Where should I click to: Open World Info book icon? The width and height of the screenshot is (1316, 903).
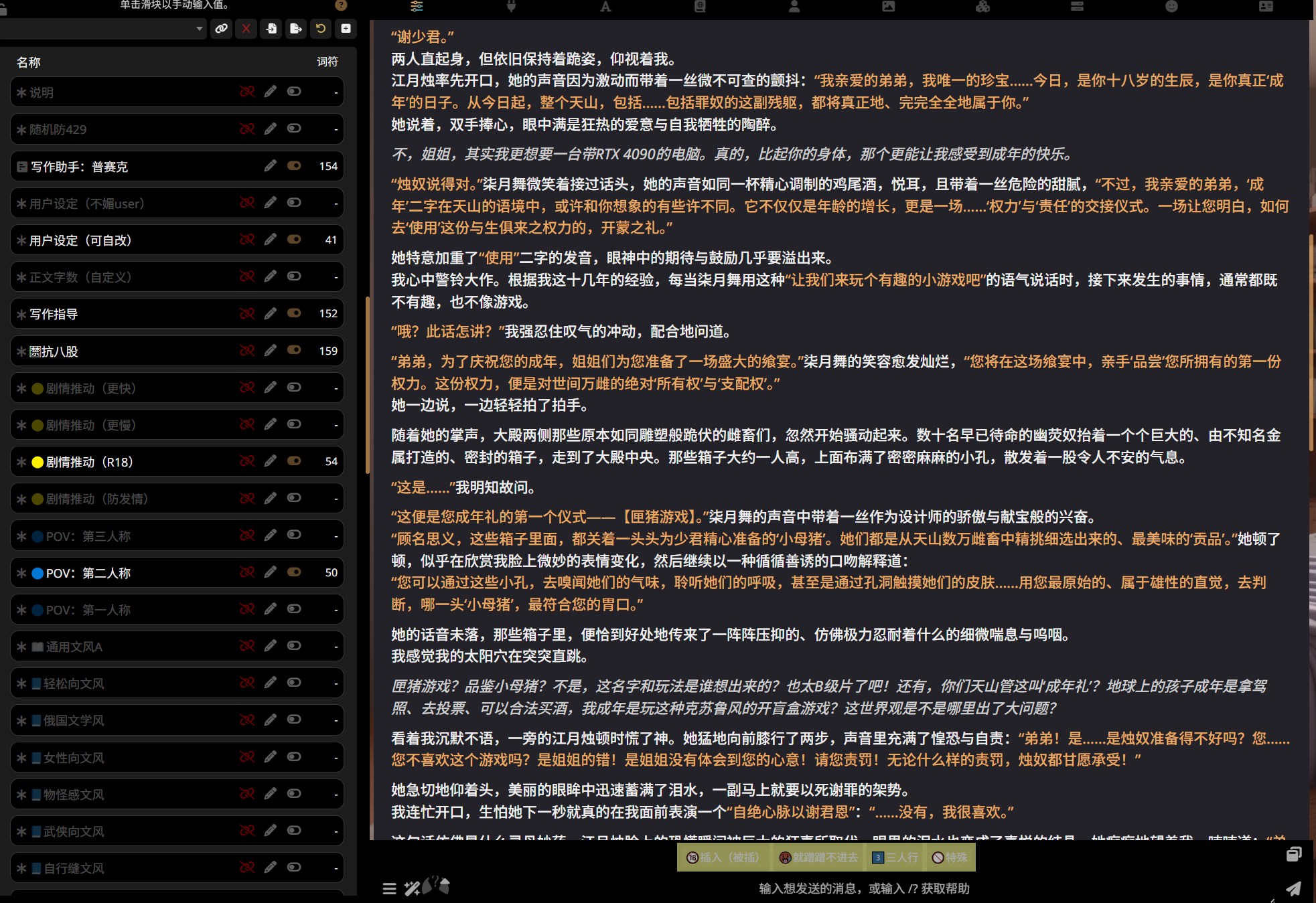(x=700, y=7)
